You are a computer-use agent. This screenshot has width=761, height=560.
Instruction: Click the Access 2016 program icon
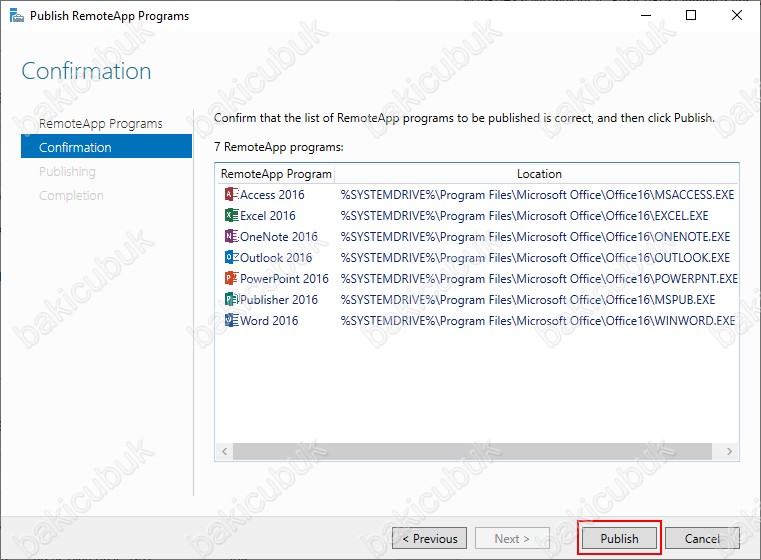232,195
